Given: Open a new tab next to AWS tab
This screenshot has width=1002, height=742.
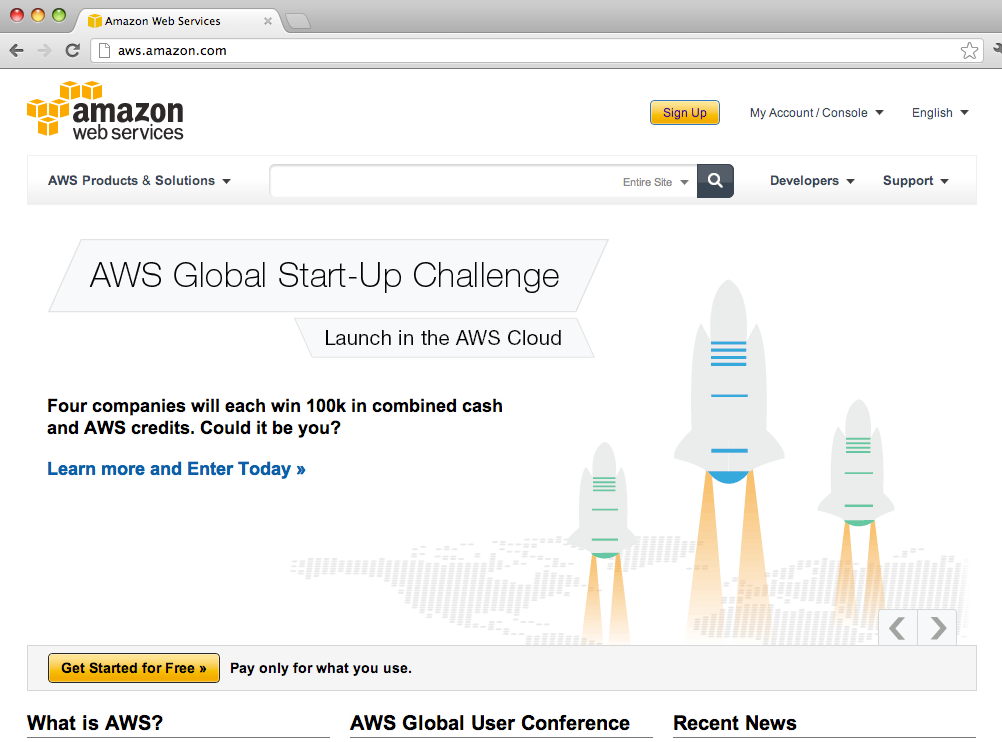Looking at the screenshot, I should click(x=298, y=22).
